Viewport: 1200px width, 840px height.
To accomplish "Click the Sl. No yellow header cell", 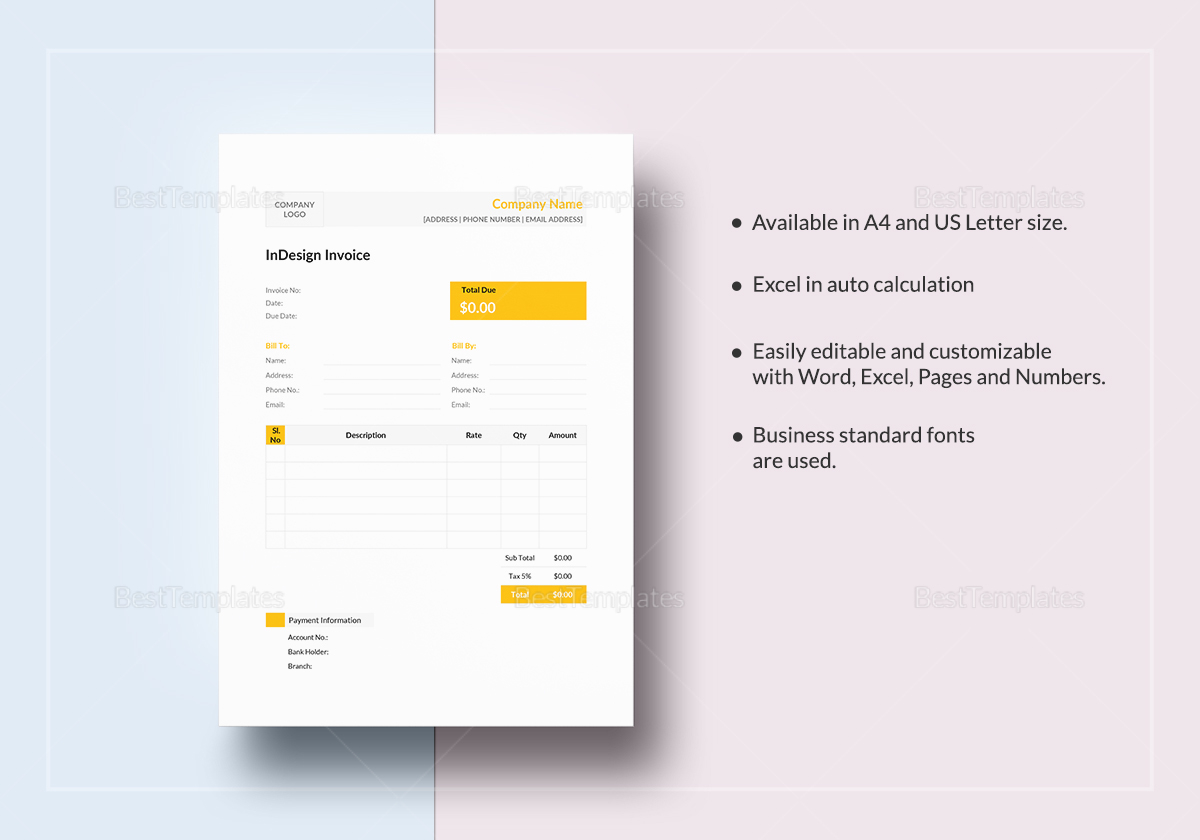I will coord(275,434).
